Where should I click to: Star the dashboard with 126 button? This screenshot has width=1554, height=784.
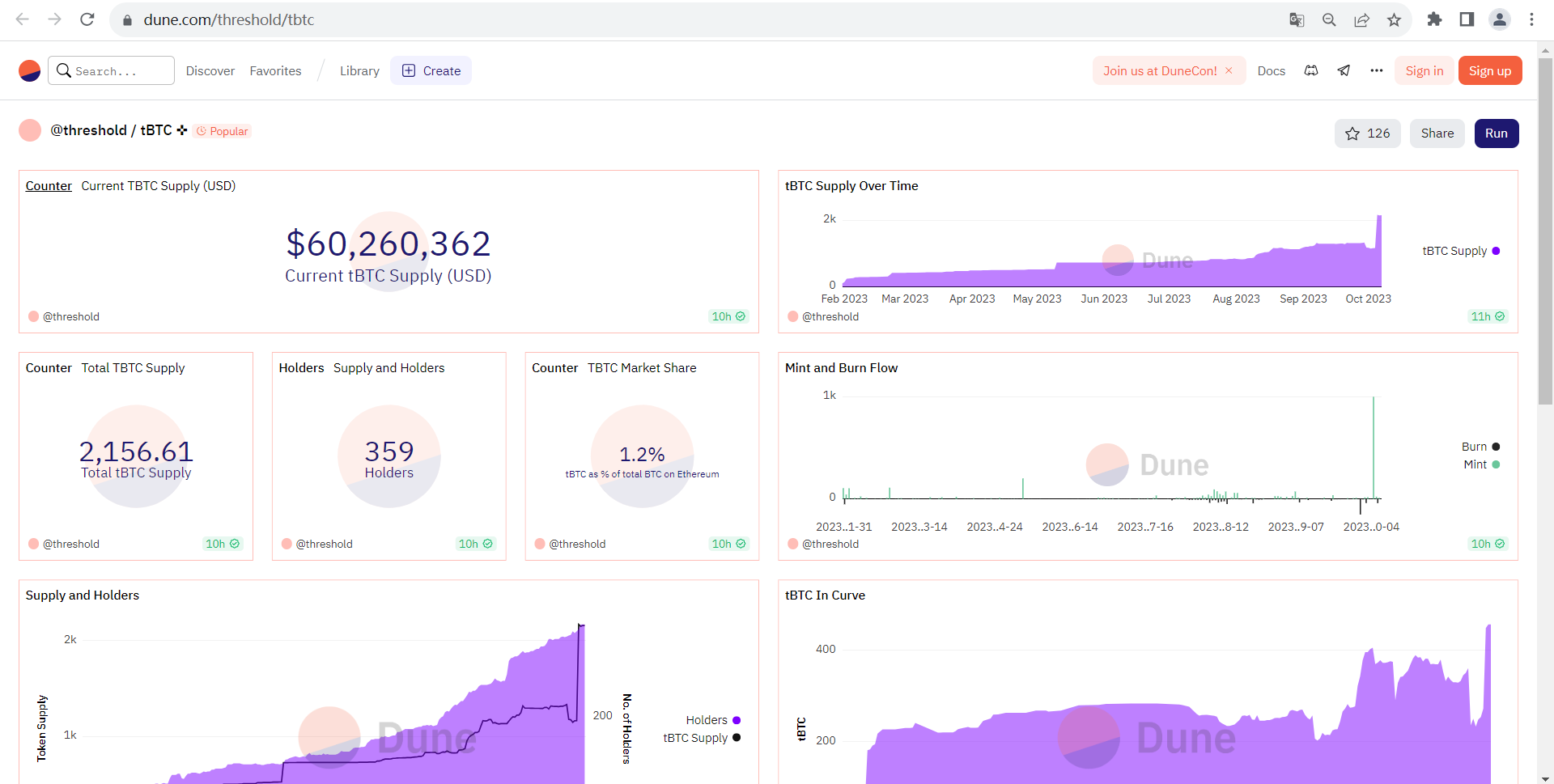pos(1368,133)
